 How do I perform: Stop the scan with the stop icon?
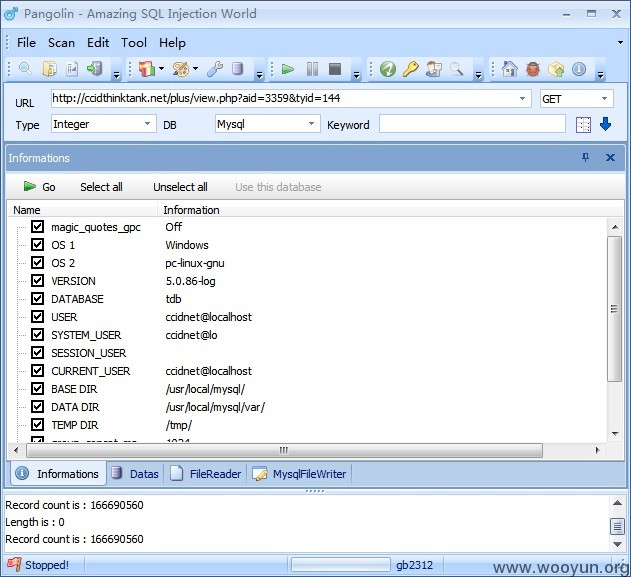(335, 69)
